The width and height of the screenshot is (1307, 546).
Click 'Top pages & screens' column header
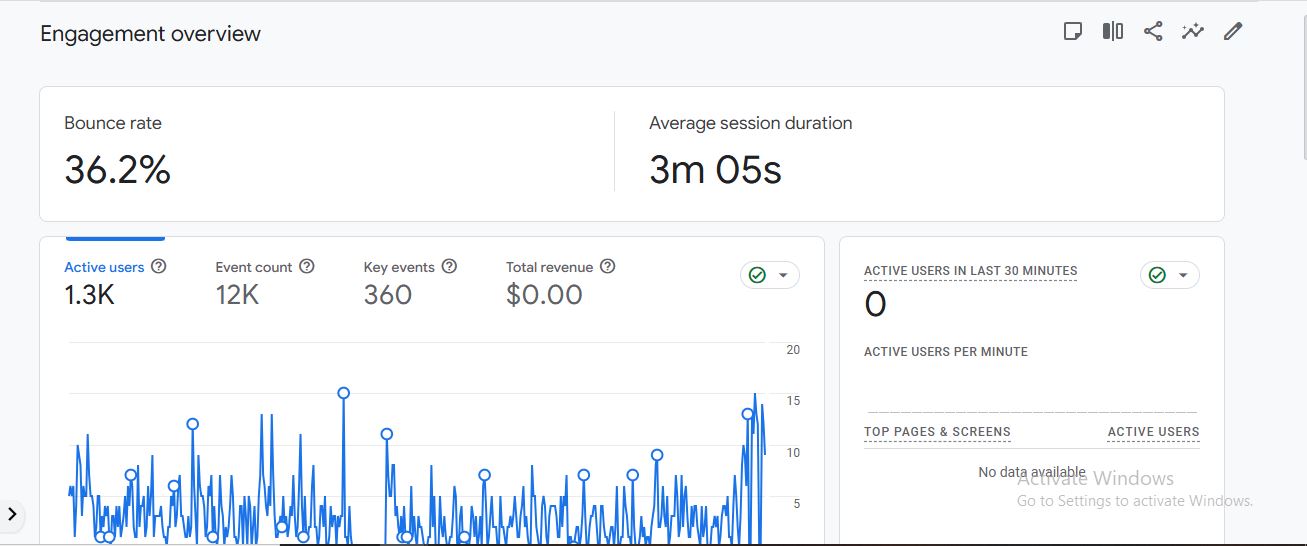(x=937, y=432)
